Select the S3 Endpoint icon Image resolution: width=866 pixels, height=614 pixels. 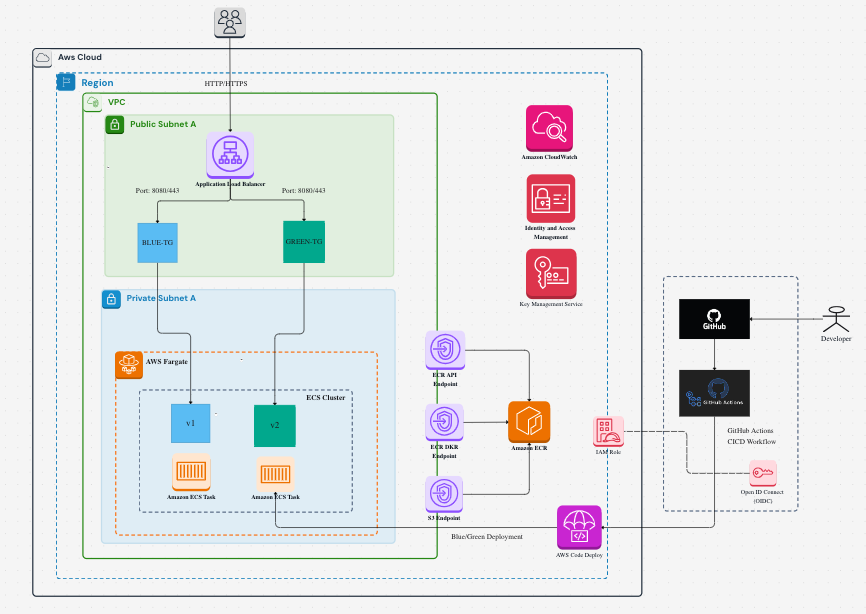click(x=444, y=494)
